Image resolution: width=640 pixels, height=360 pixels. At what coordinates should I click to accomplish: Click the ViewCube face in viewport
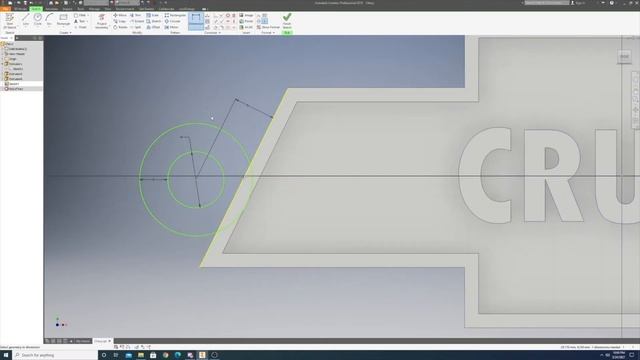624,57
